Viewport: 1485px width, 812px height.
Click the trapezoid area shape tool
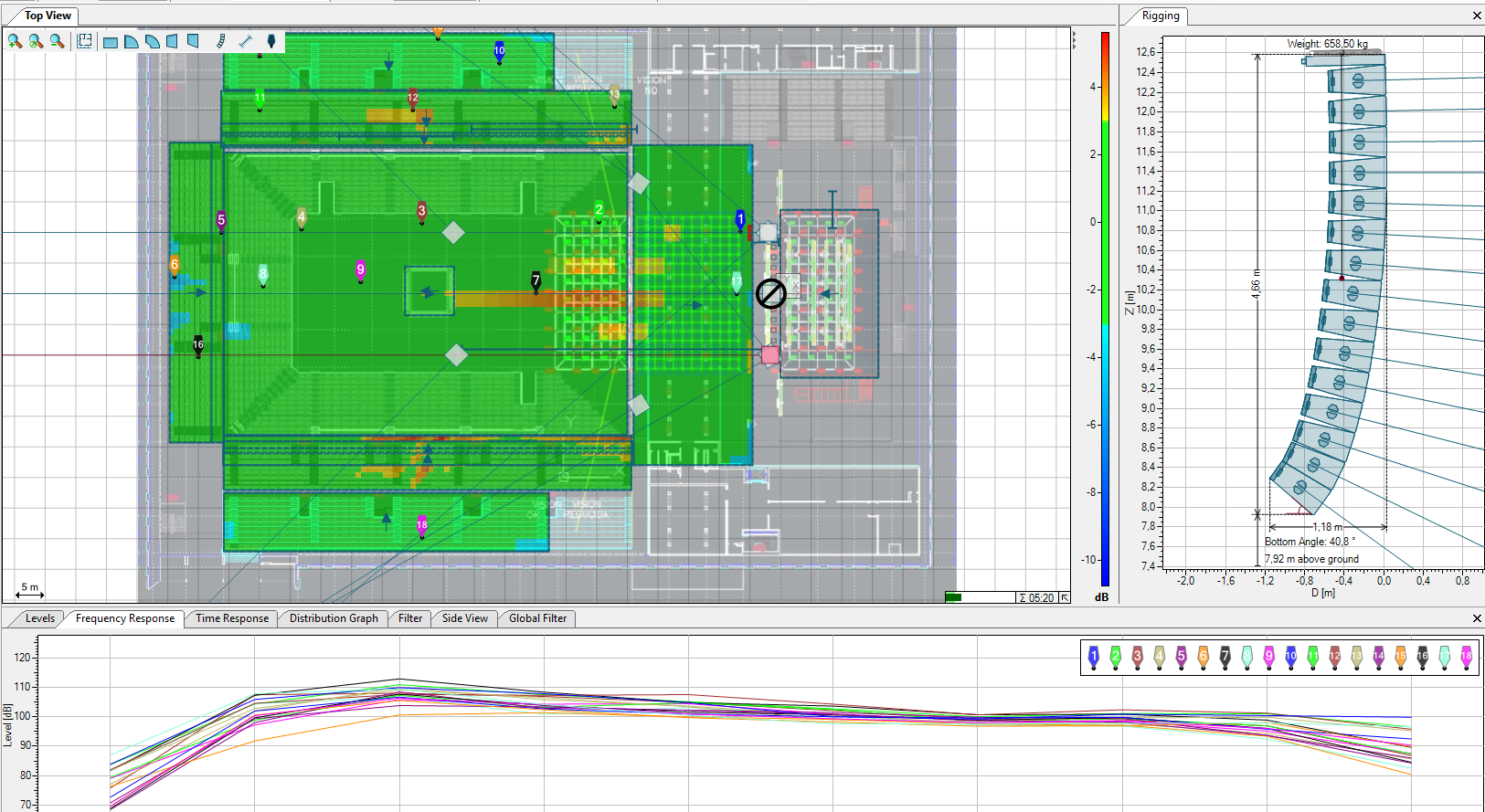pyautogui.click(x=172, y=41)
